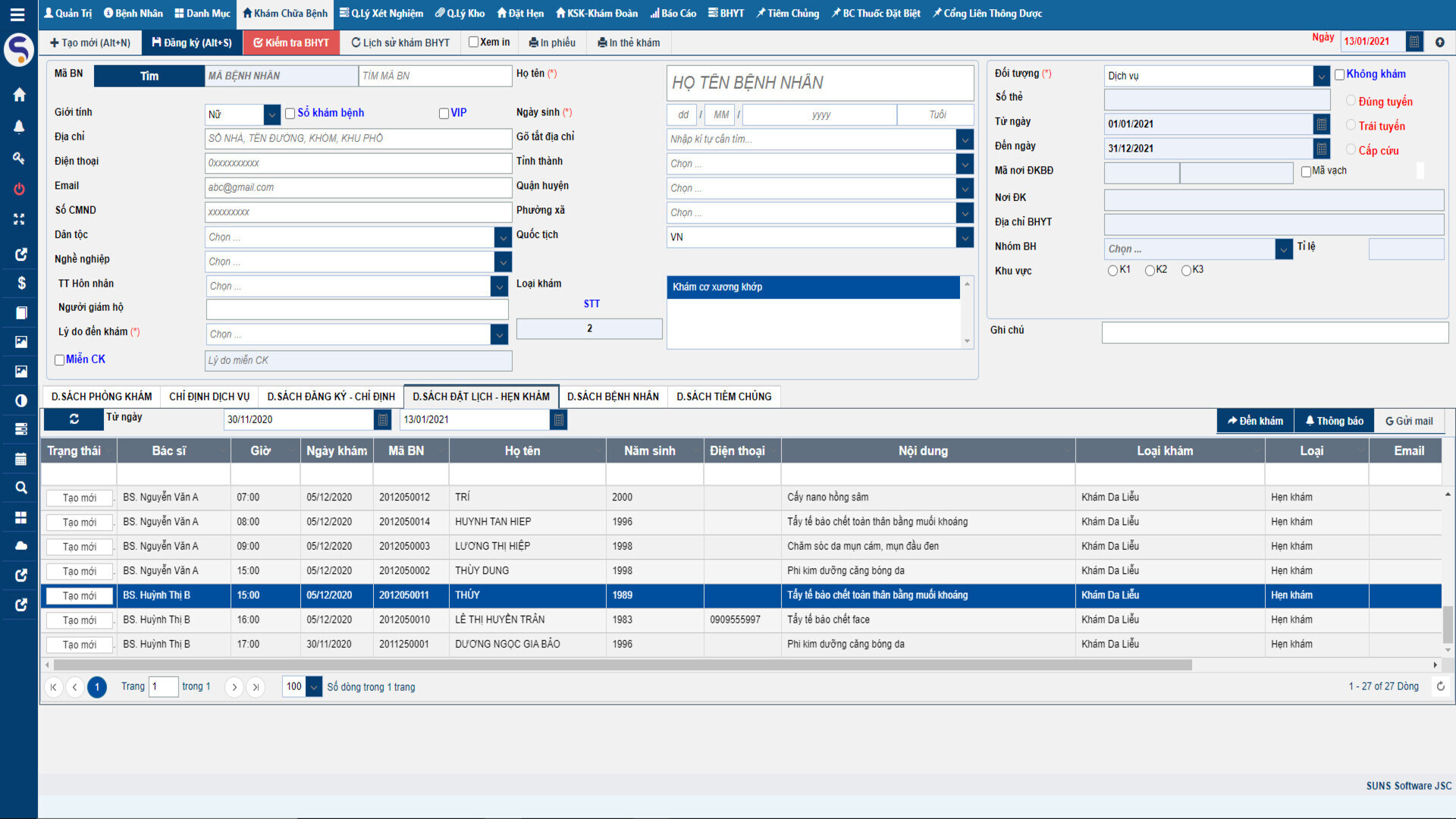
Task: Switch to D.SÁCH BỆNH NHÂN tab
Action: (x=613, y=397)
